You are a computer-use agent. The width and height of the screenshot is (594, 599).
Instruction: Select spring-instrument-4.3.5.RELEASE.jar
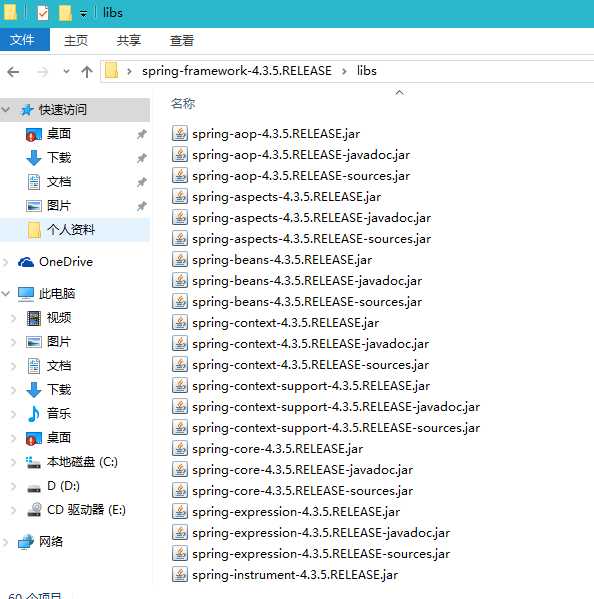[295, 575]
